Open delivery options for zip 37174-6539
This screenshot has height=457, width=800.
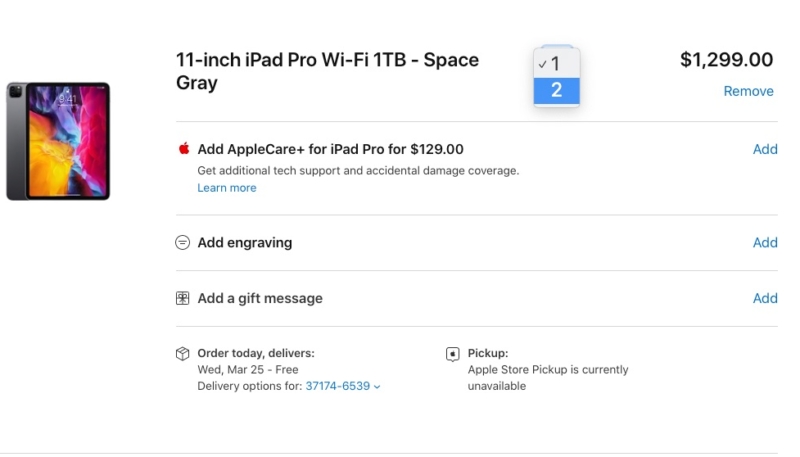tap(343, 386)
